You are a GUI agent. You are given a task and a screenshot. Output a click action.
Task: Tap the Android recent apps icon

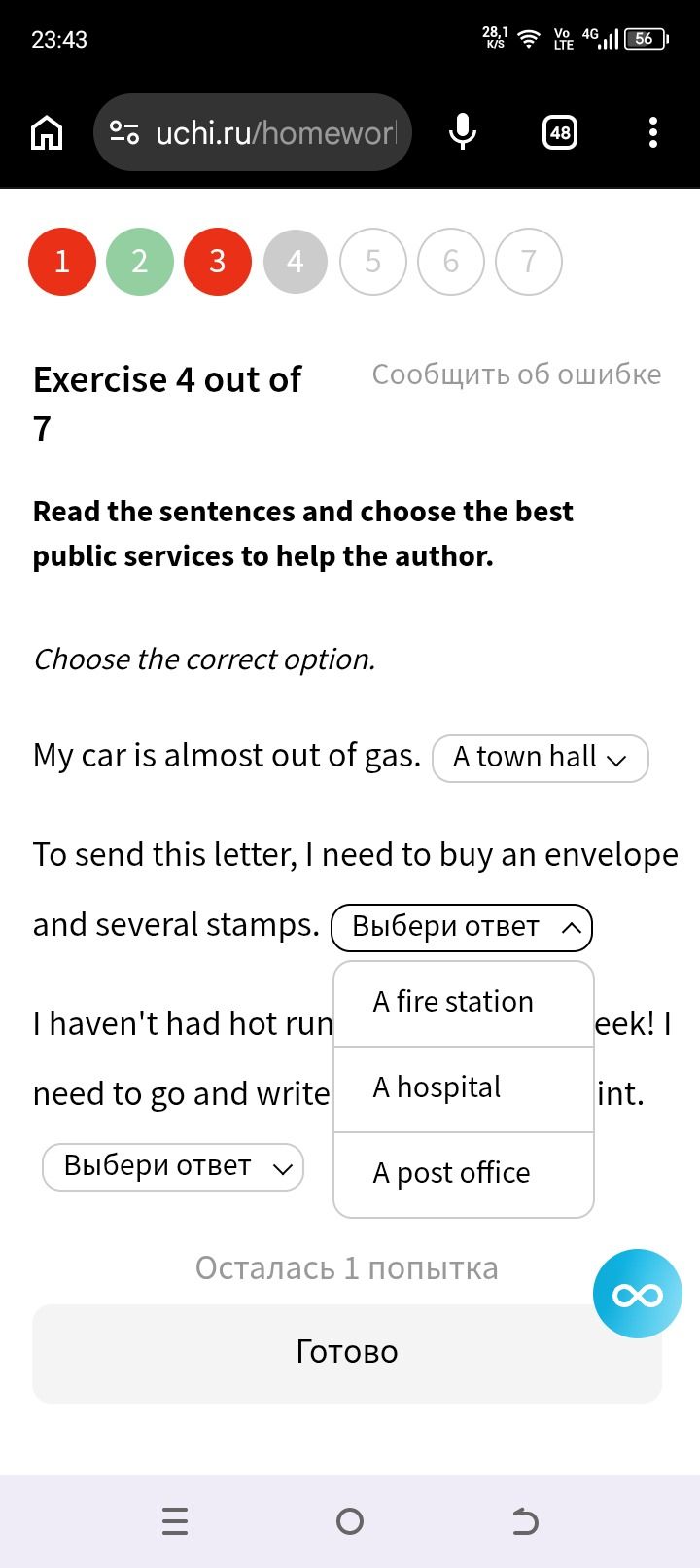175,1521
